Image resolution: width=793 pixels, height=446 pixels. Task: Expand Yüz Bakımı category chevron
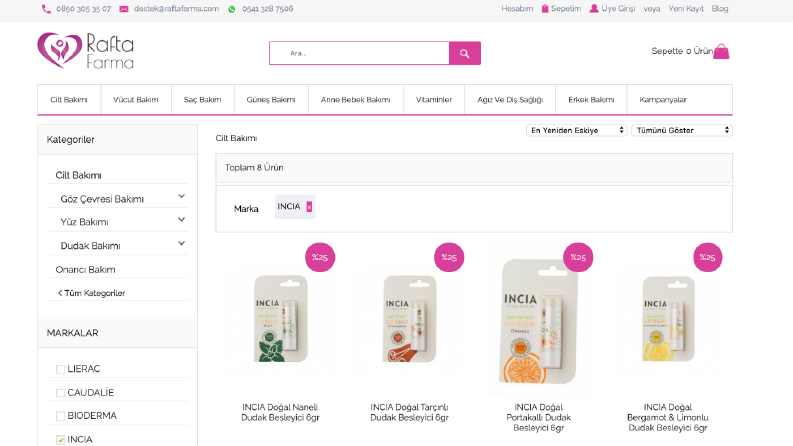(x=182, y=219)
